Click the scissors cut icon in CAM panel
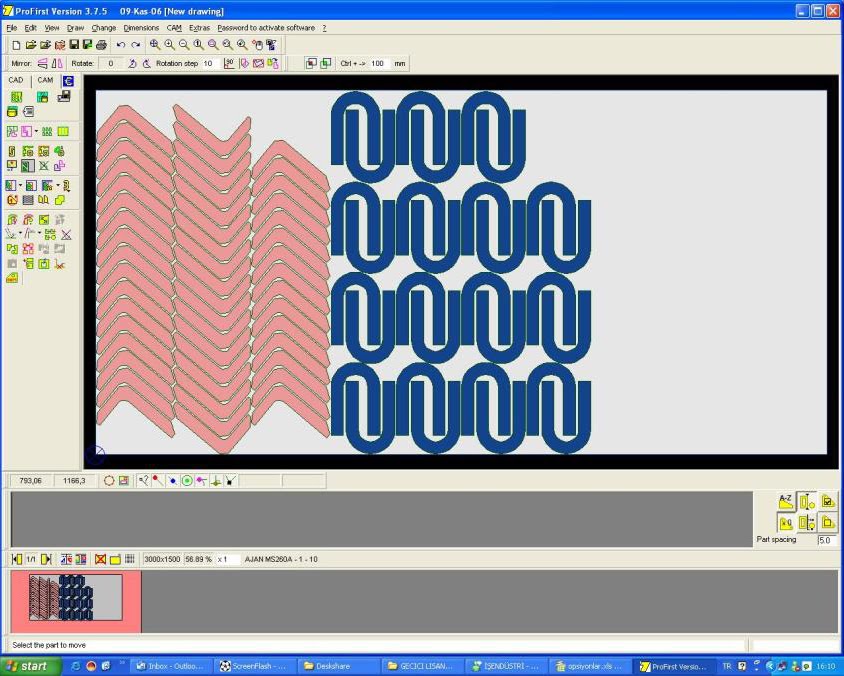The width and height of the screenshot is (844, 676). (59, 266)
